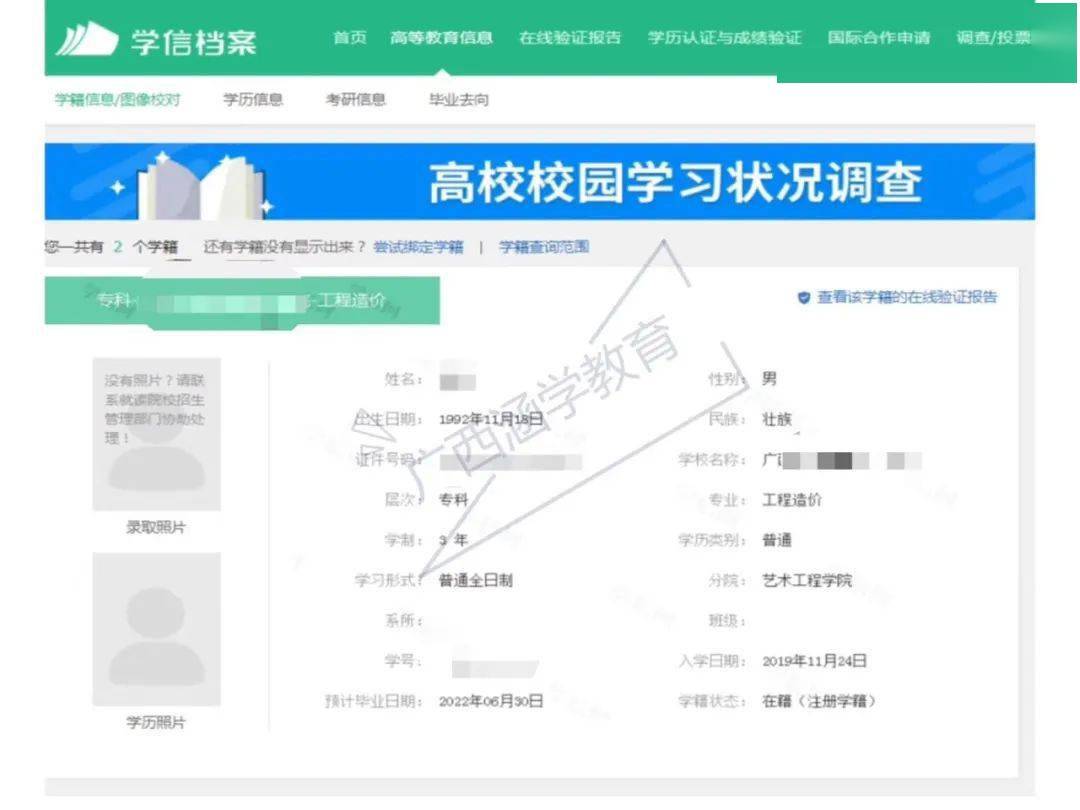Click the books illustration on the banner

click(198, 185)
